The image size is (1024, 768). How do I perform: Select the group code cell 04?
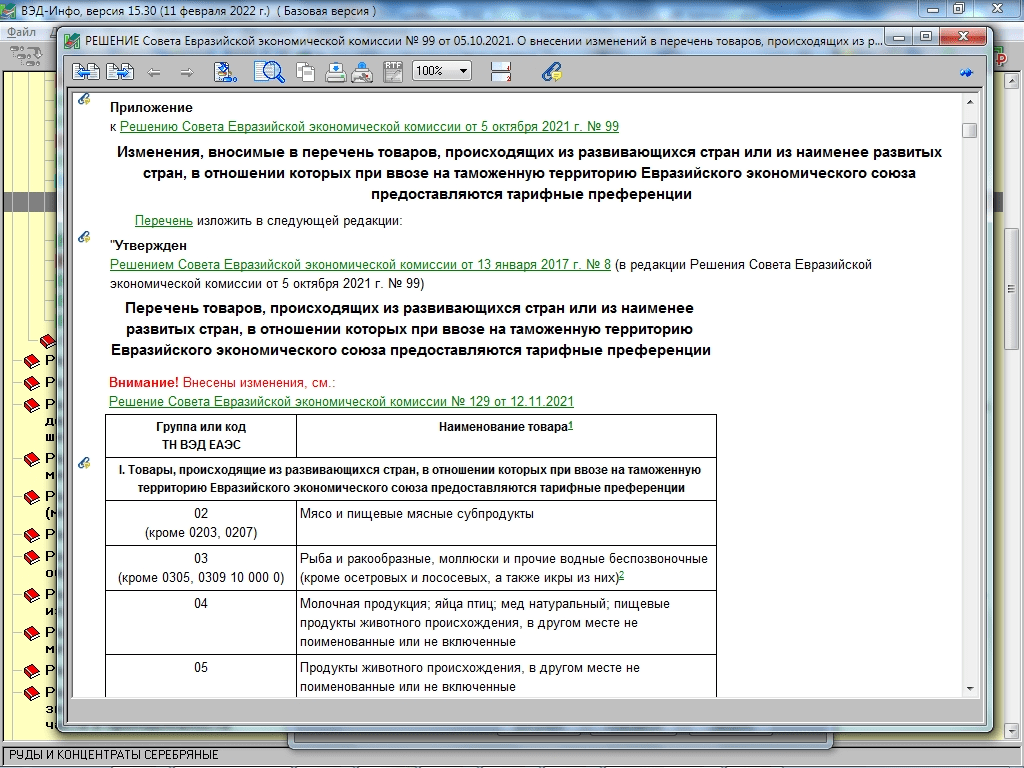tap(200, 622)
